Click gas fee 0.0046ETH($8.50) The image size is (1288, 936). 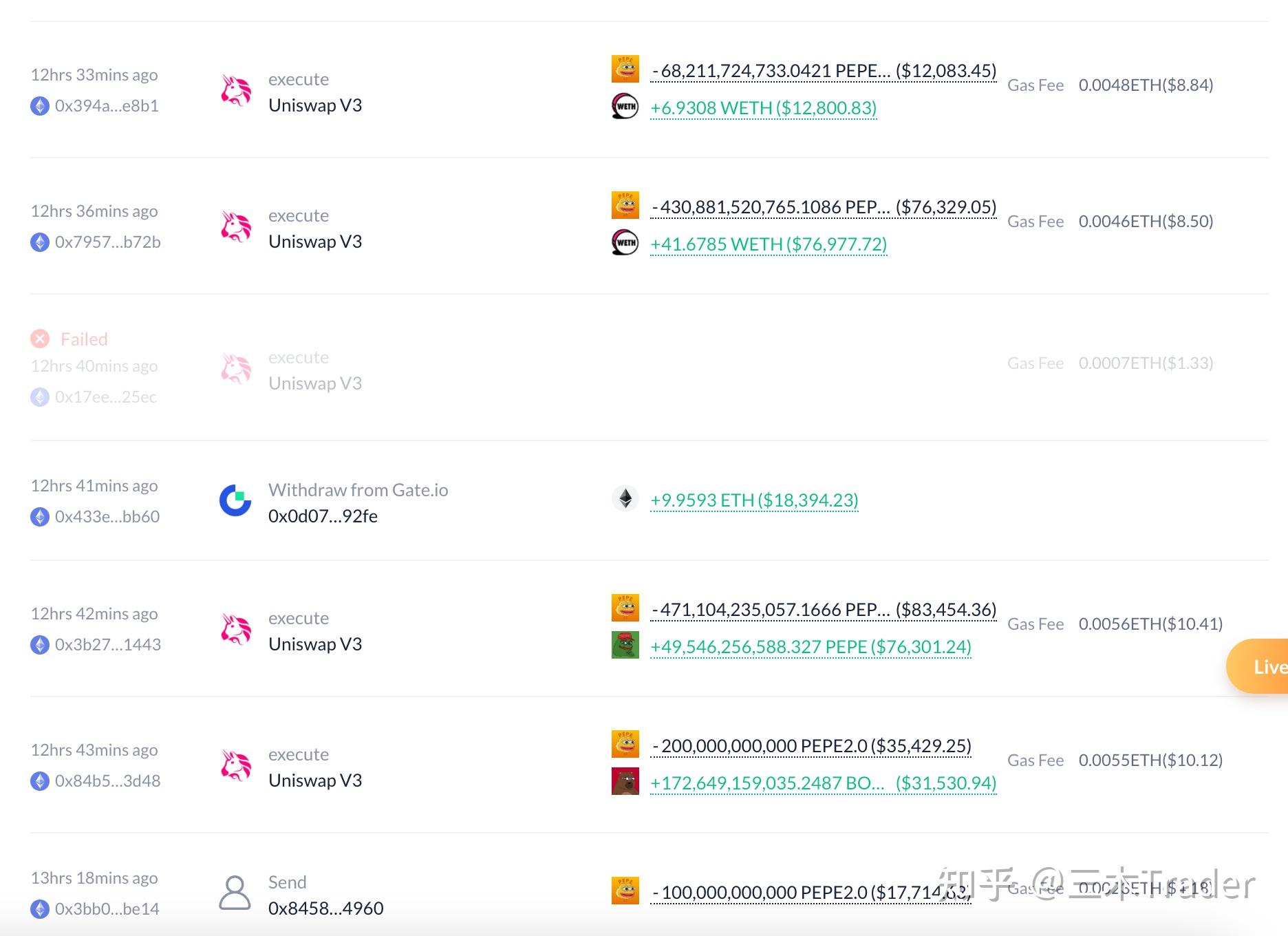pyautogui.click(x=1146, y=222)
